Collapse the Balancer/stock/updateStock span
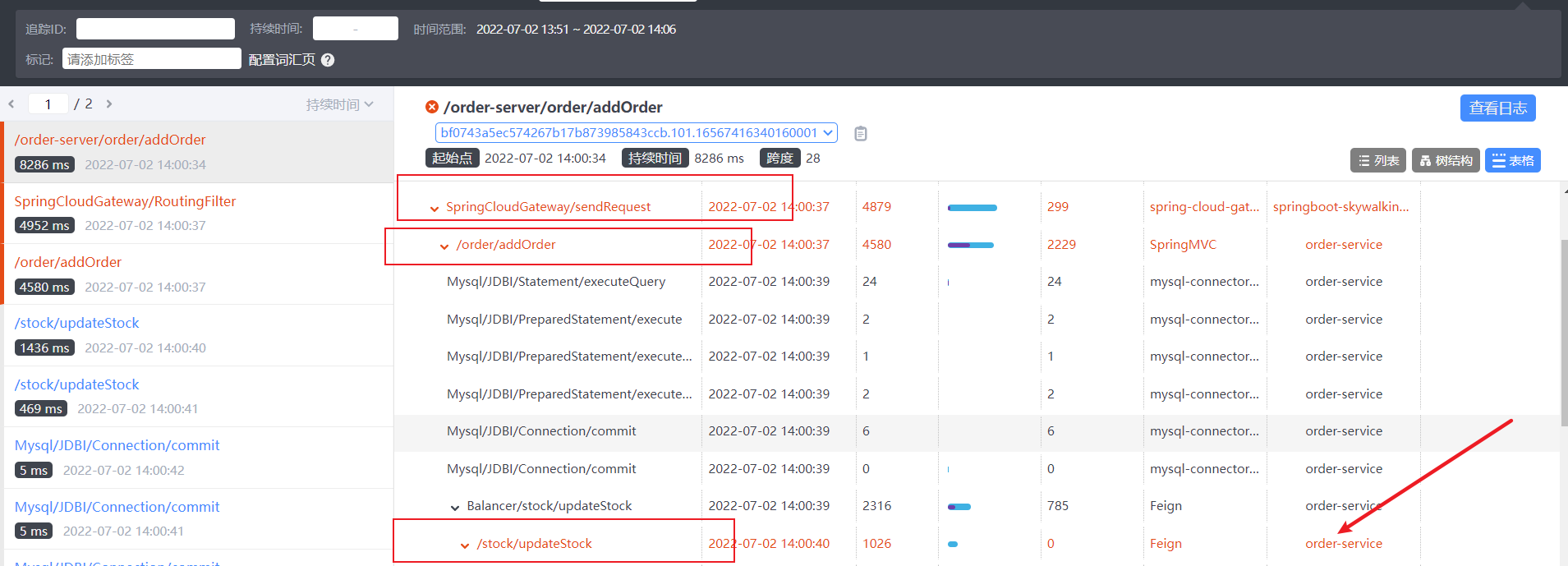 click(455, 507)
